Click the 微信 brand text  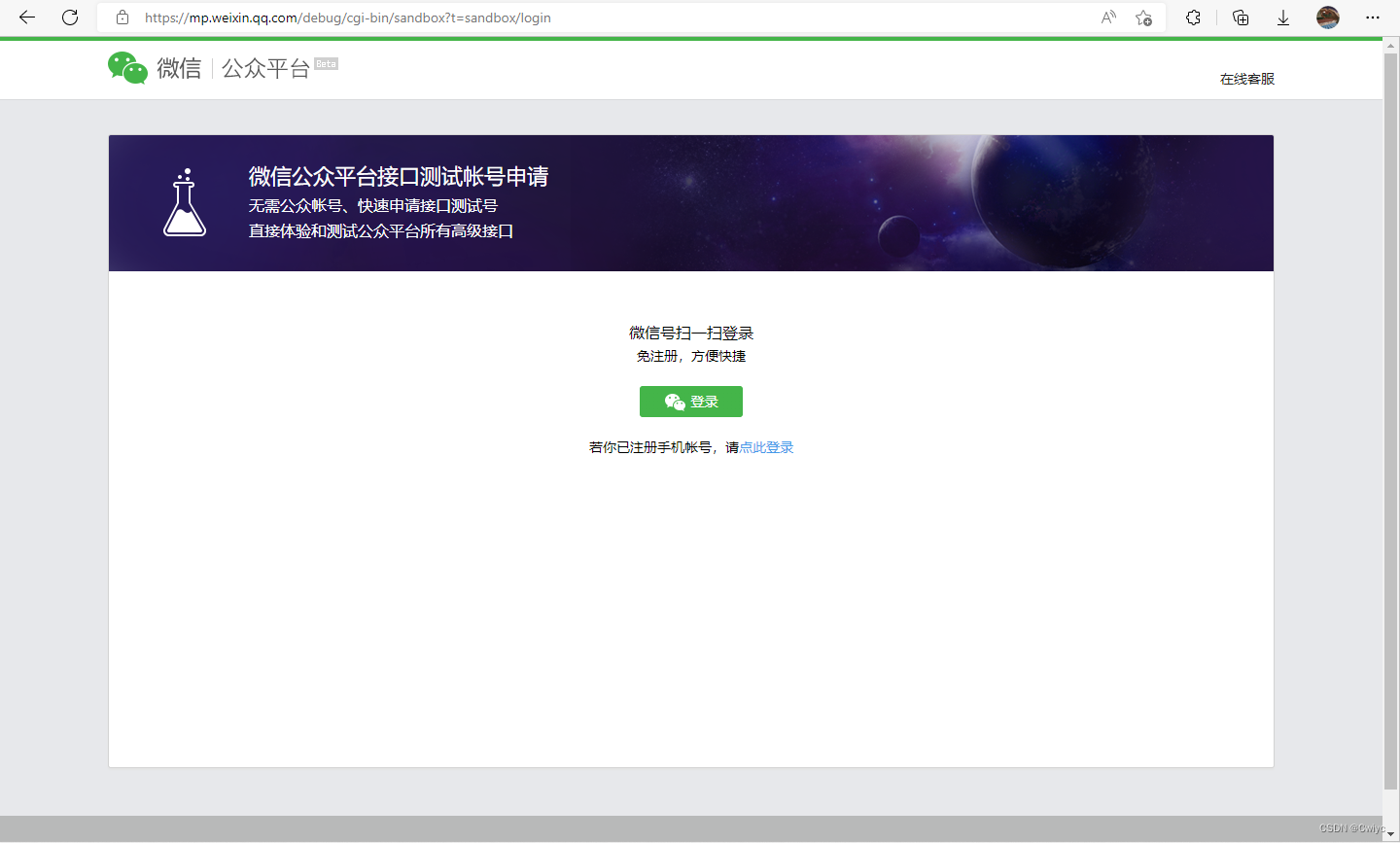click(x=179, y=68)
